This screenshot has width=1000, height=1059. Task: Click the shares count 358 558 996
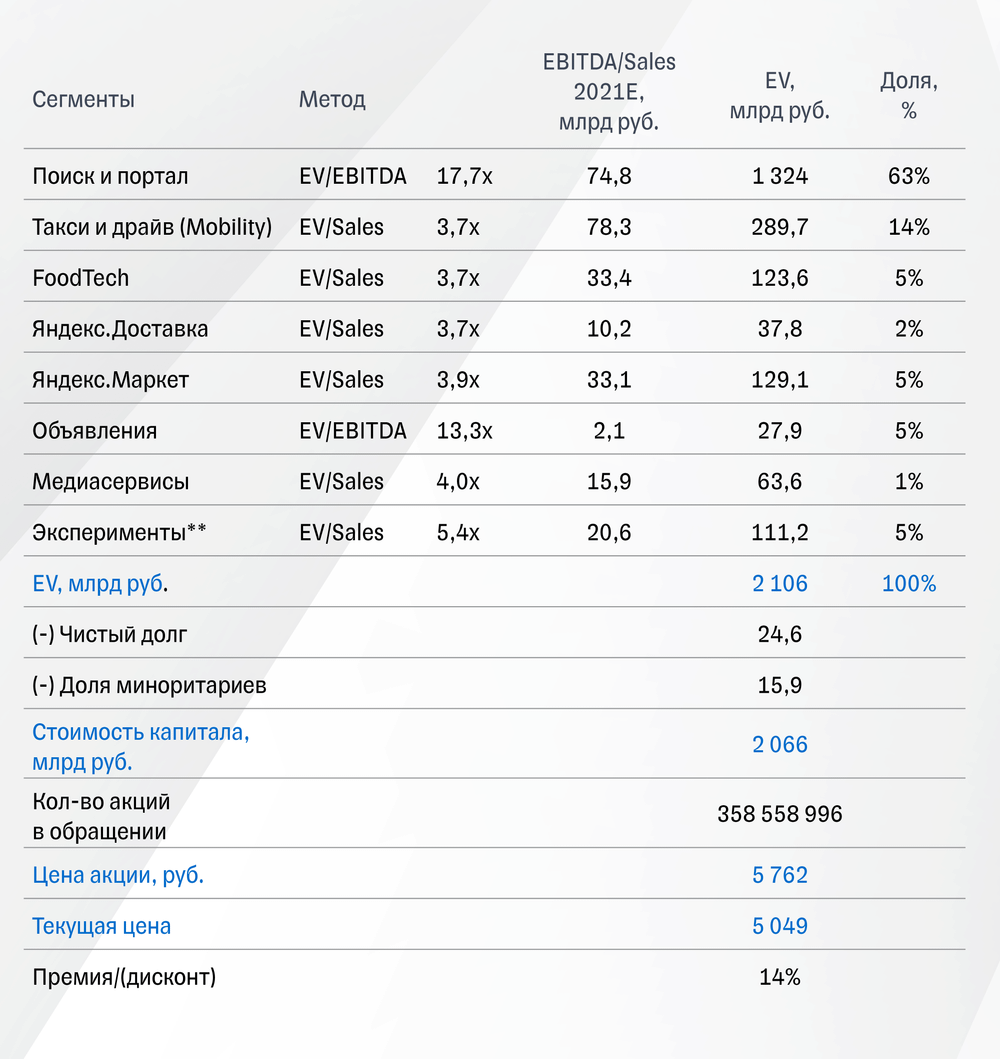[780, 815]
